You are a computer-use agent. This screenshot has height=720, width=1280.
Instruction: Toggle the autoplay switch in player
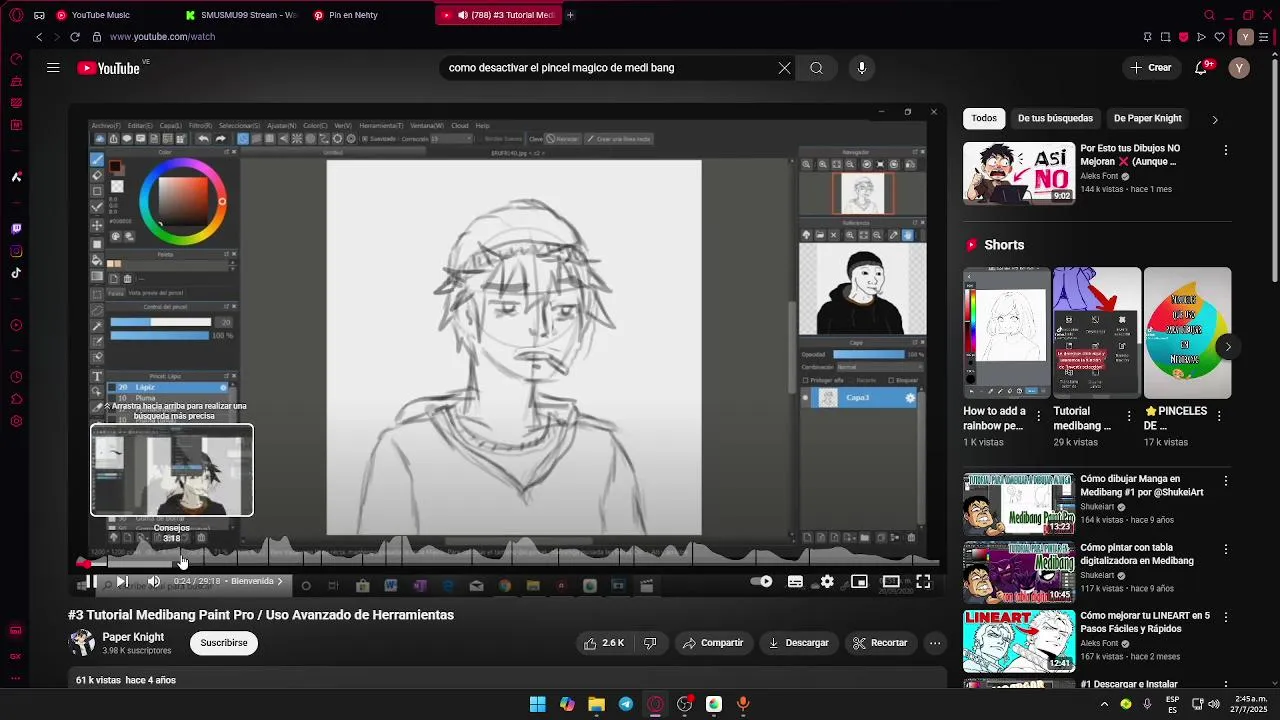[762, 581]
